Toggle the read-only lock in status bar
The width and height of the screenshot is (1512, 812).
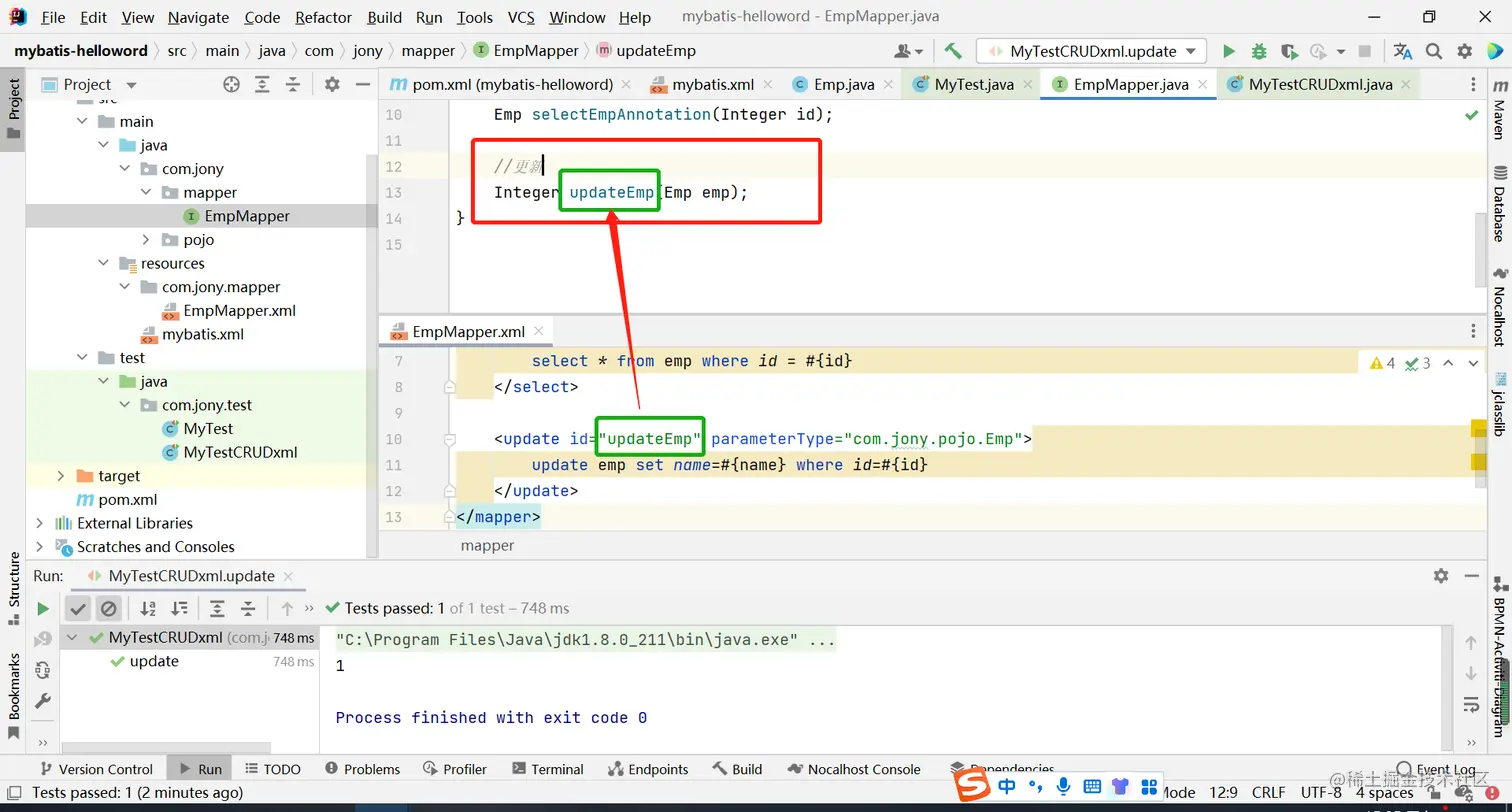point(1435,792)
